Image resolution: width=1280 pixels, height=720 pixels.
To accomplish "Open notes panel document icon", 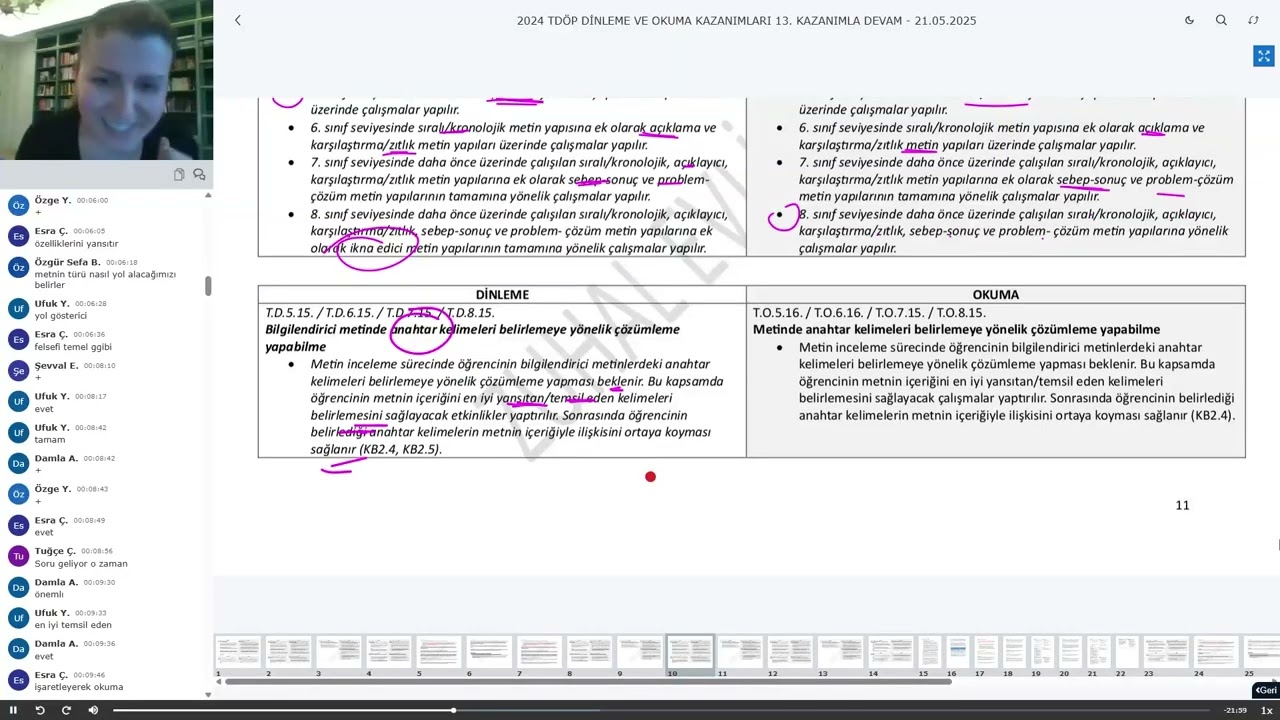I will coord(179,174).
